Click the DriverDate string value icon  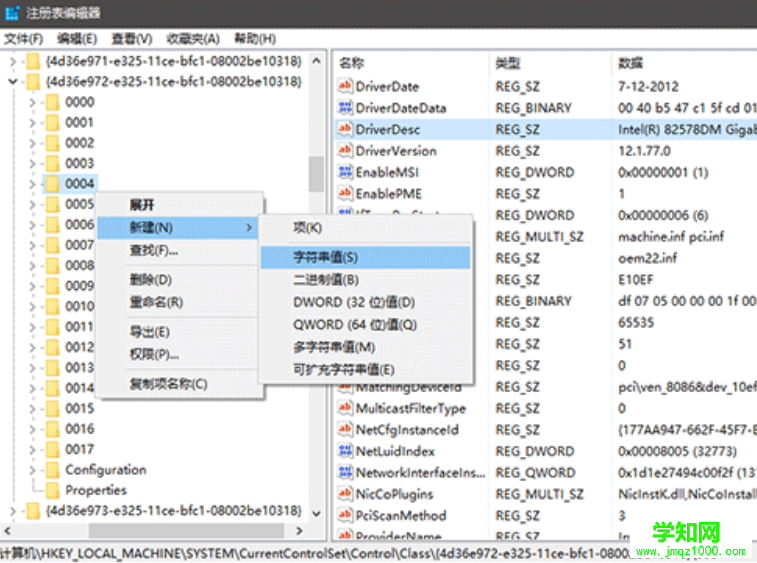pyautogui.click(x=345, y=87)
